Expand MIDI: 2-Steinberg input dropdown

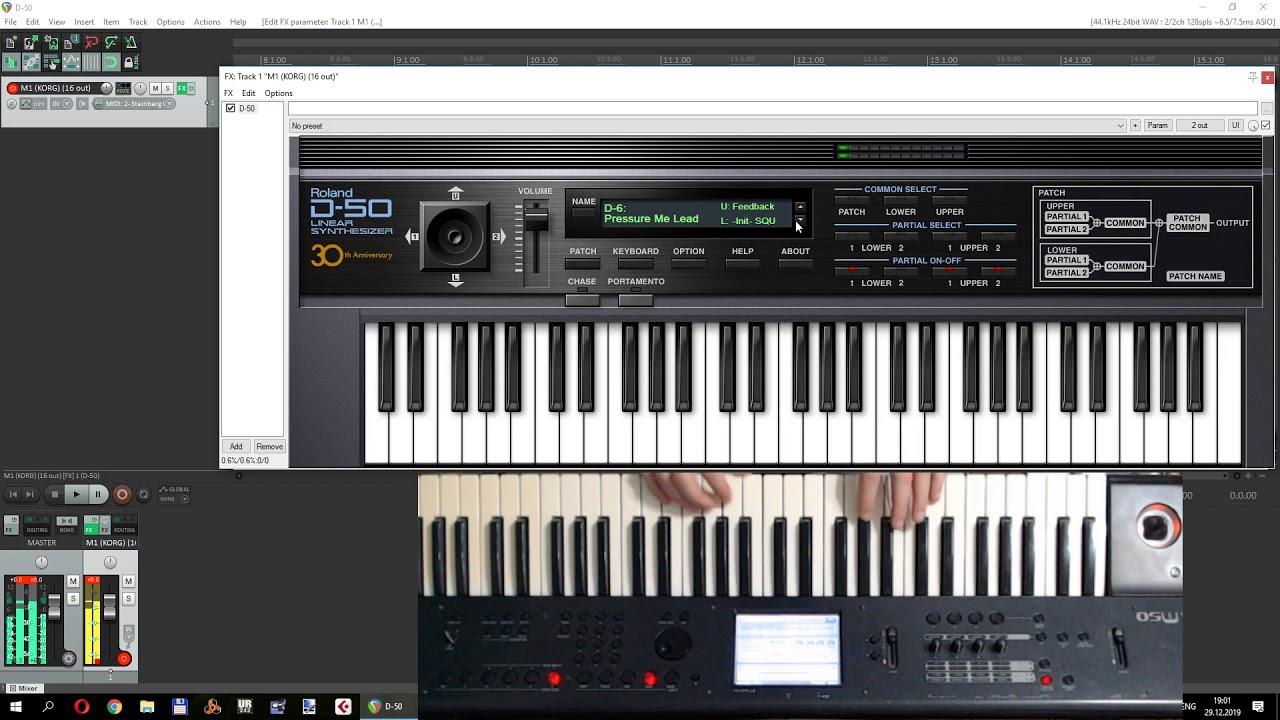(134, 104)
